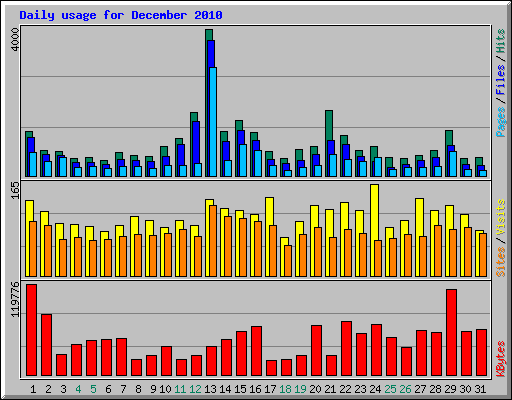The height and width of the screenshot is (400, 512).
Task: Click the day 14 axis label
Action: (x=225, y=389)
